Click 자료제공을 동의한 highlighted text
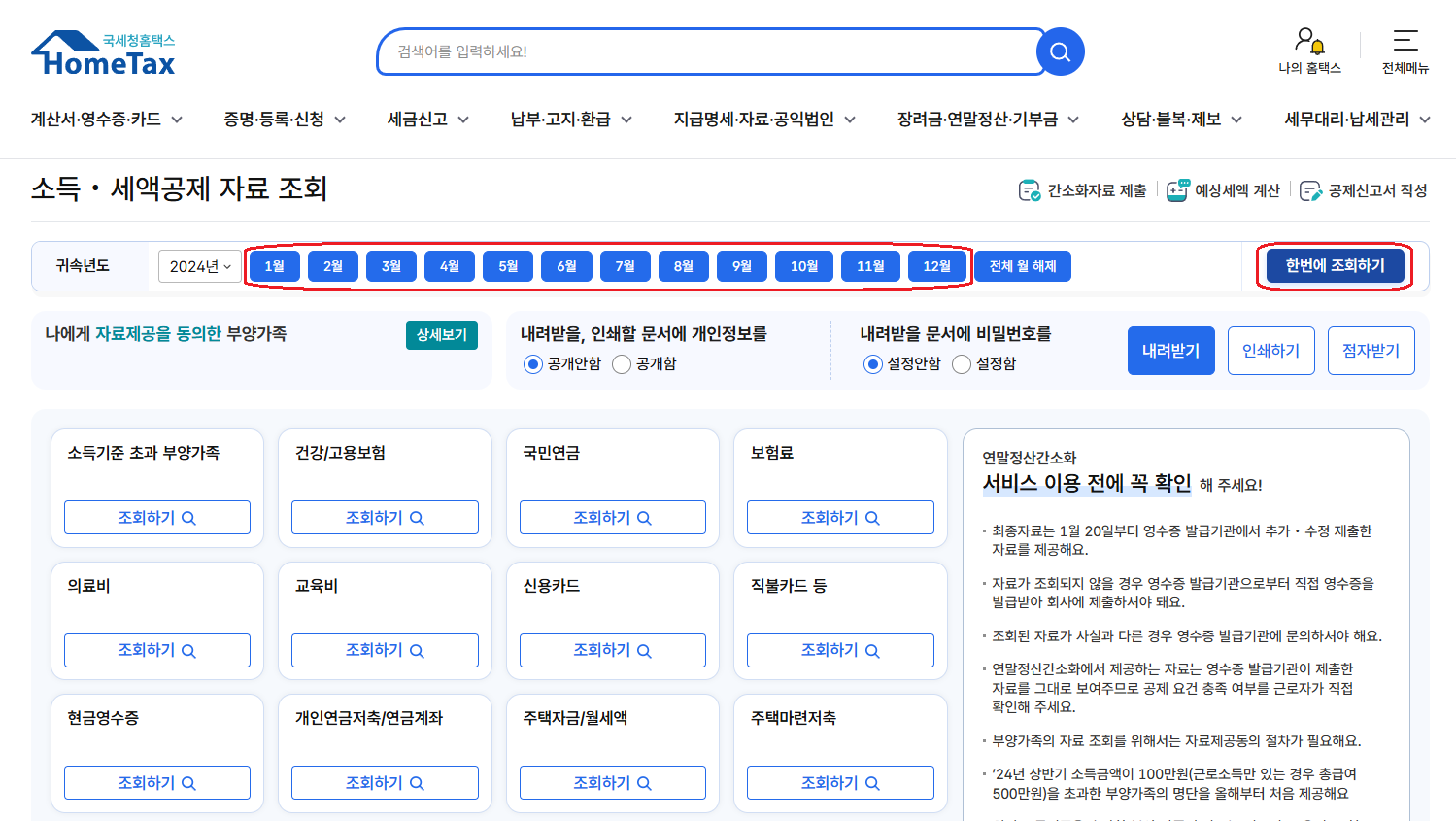Screen dimensions: 1456x821 [158, 333]
